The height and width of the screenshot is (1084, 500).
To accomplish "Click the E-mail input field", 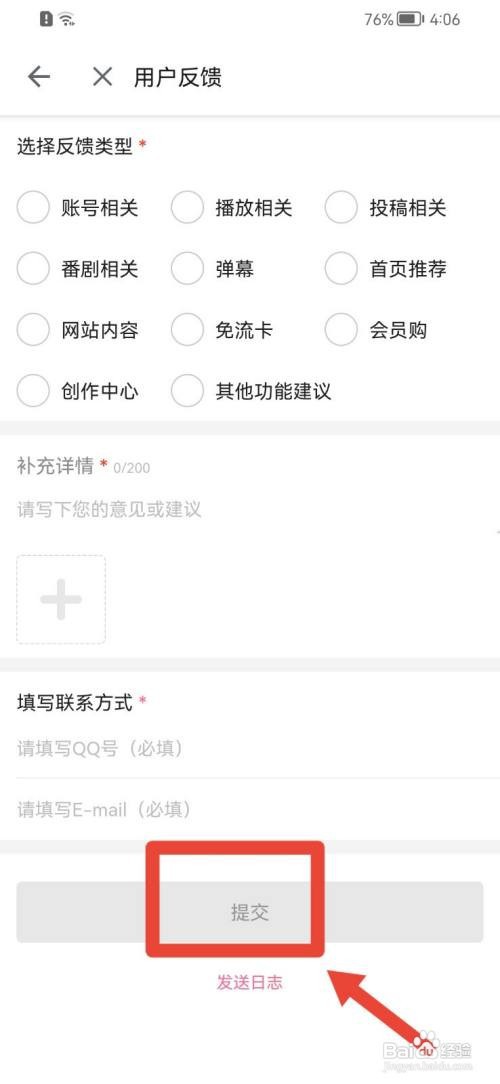I will pos(250,809).
